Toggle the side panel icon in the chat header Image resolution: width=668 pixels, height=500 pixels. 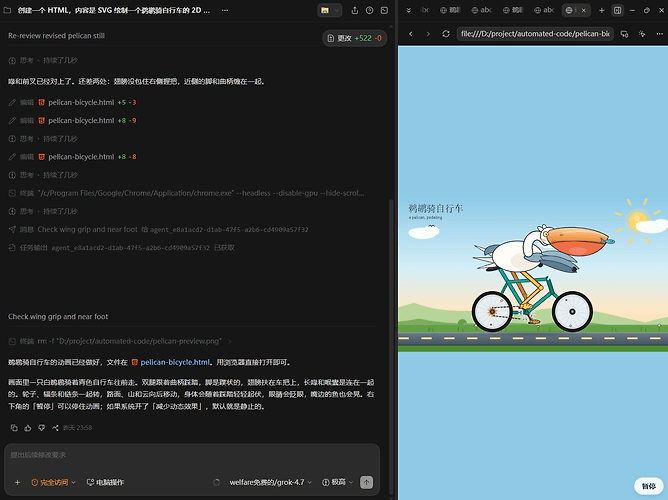[x=384, y=10]
